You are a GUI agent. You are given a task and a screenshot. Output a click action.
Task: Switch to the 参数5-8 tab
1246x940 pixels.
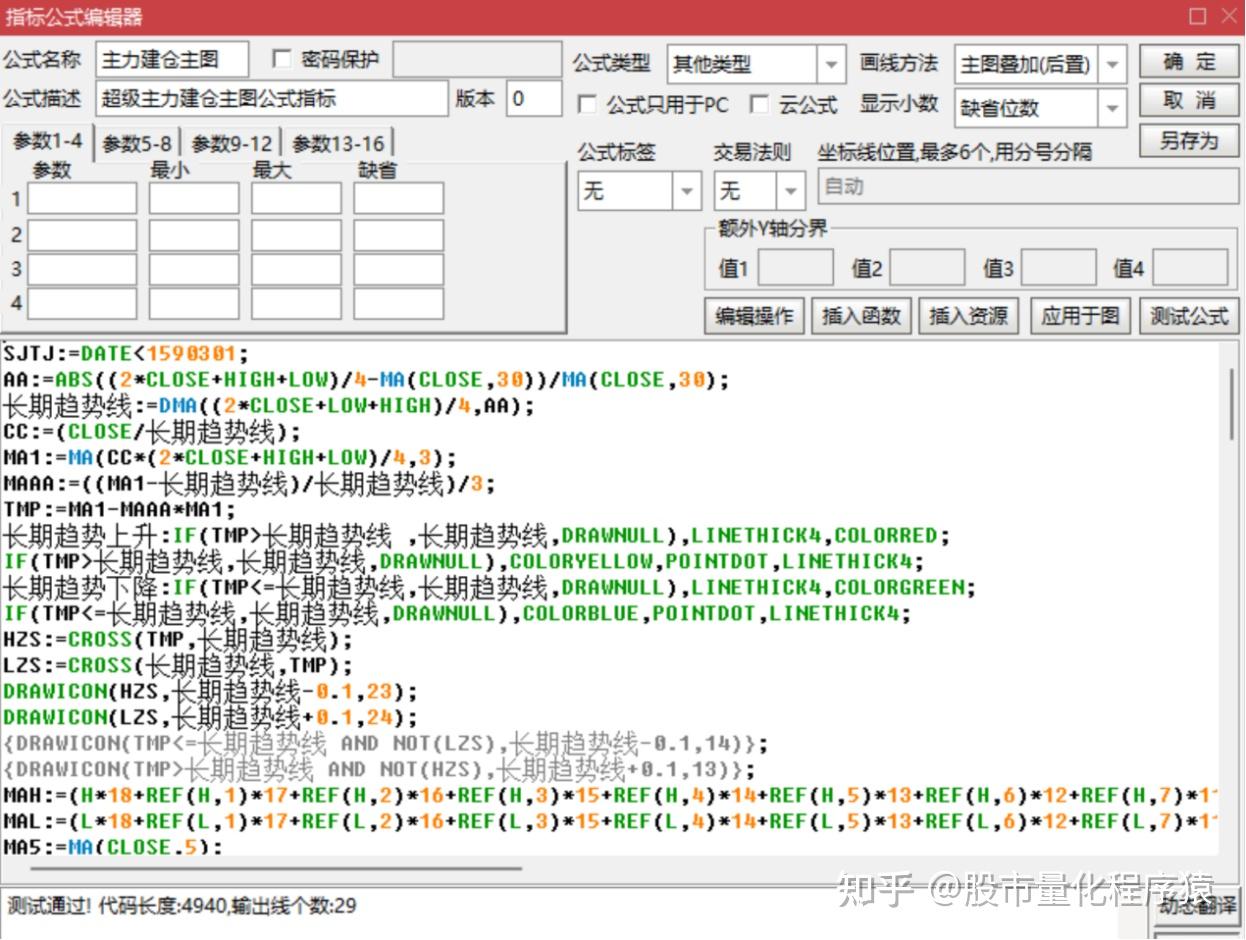(x=137, y=144)
